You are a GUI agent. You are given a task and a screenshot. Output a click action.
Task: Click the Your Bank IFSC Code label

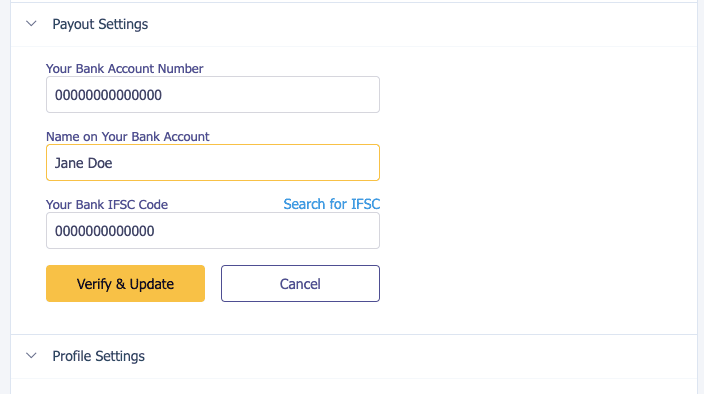(107, 205)
